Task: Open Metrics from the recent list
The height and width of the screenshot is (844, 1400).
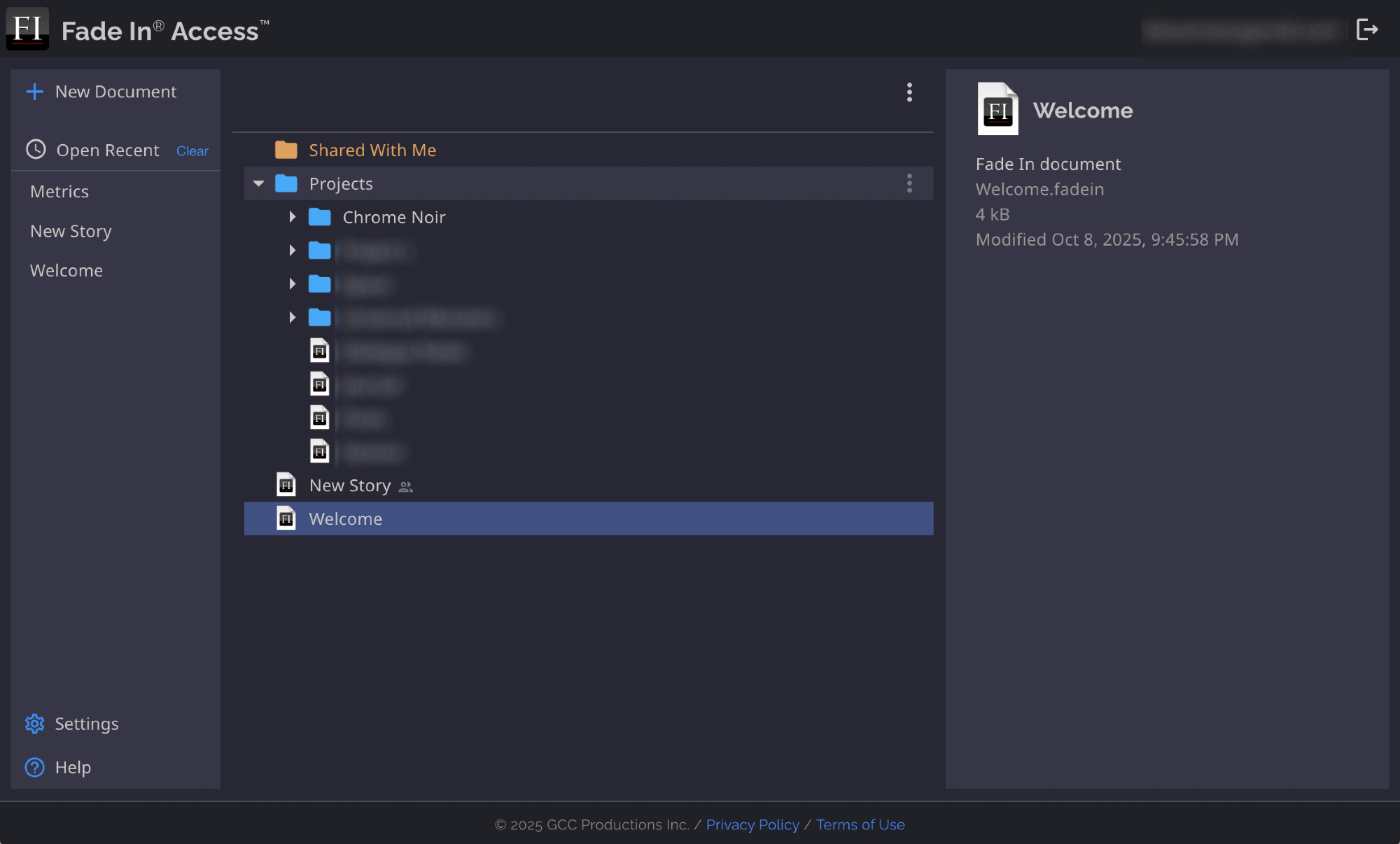Action: (59, 192)
